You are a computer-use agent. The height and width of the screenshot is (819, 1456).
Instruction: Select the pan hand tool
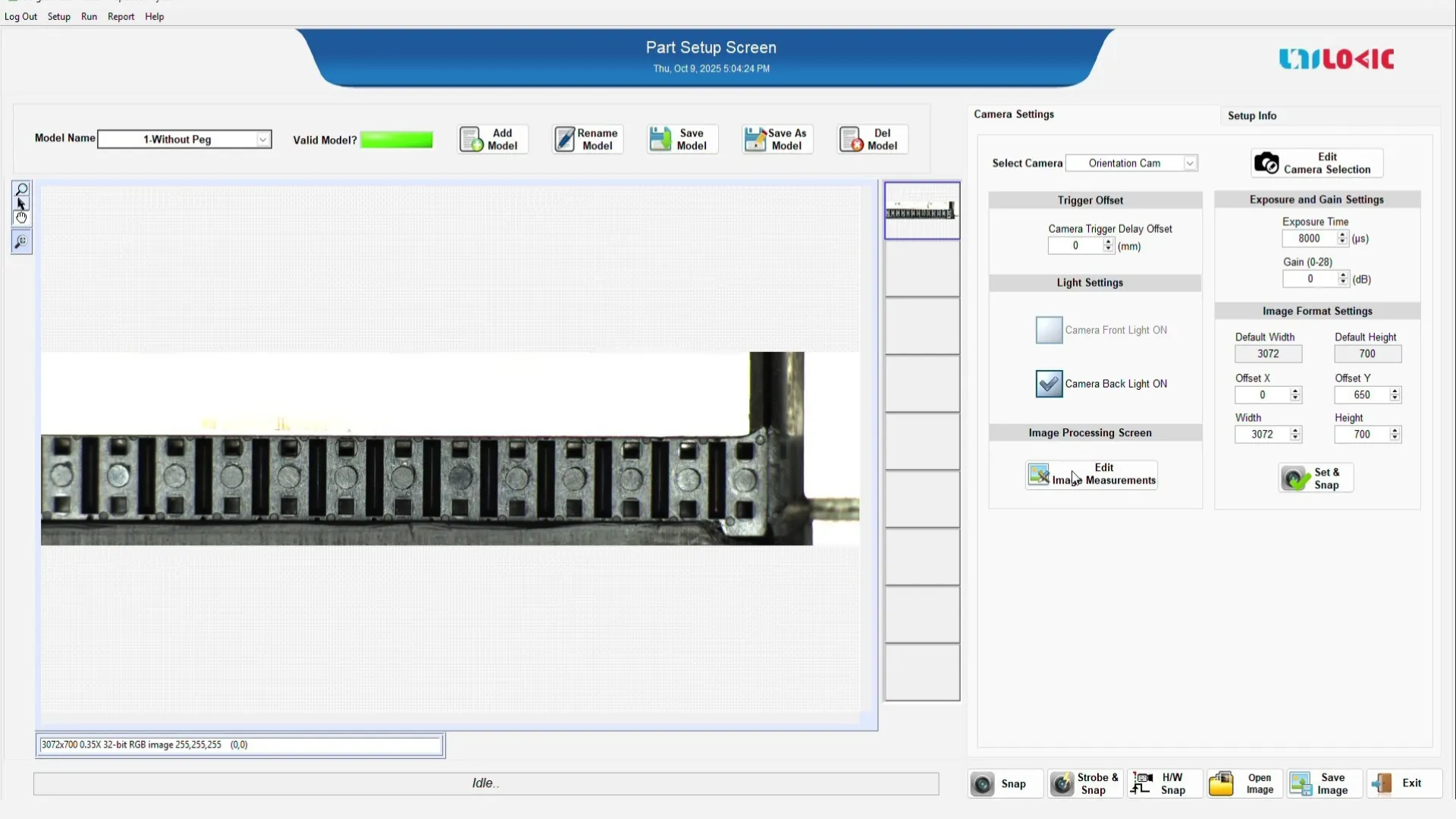pos(21,218)
